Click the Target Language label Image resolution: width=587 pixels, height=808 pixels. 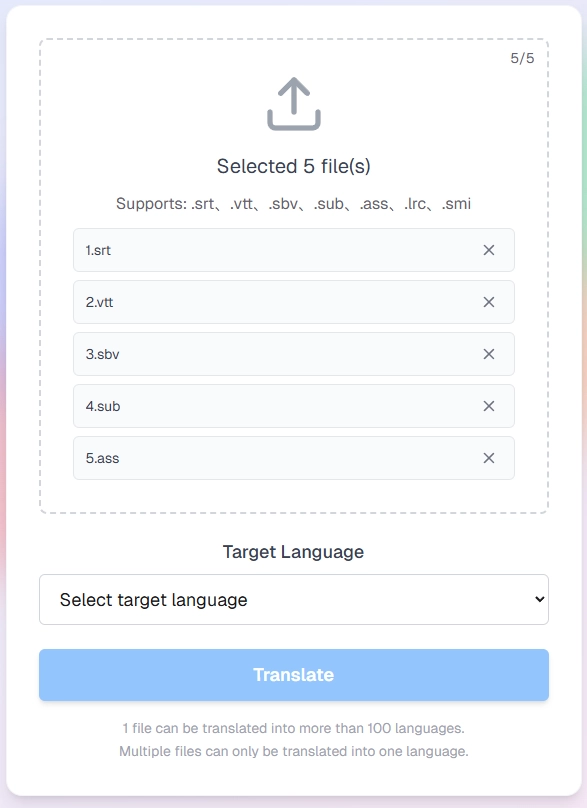click(293, 551)
